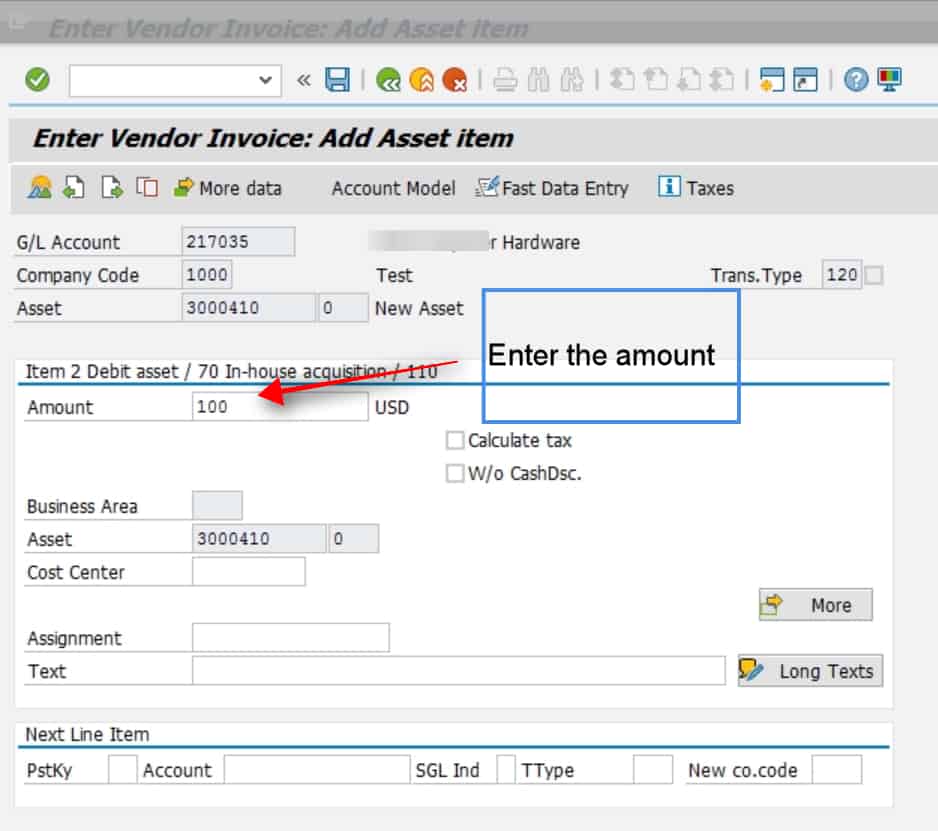This screenshot has width=938, height=831.
Task: Toggle the checkbox next to Trans.Type
Action: click(x=874, y=275)
